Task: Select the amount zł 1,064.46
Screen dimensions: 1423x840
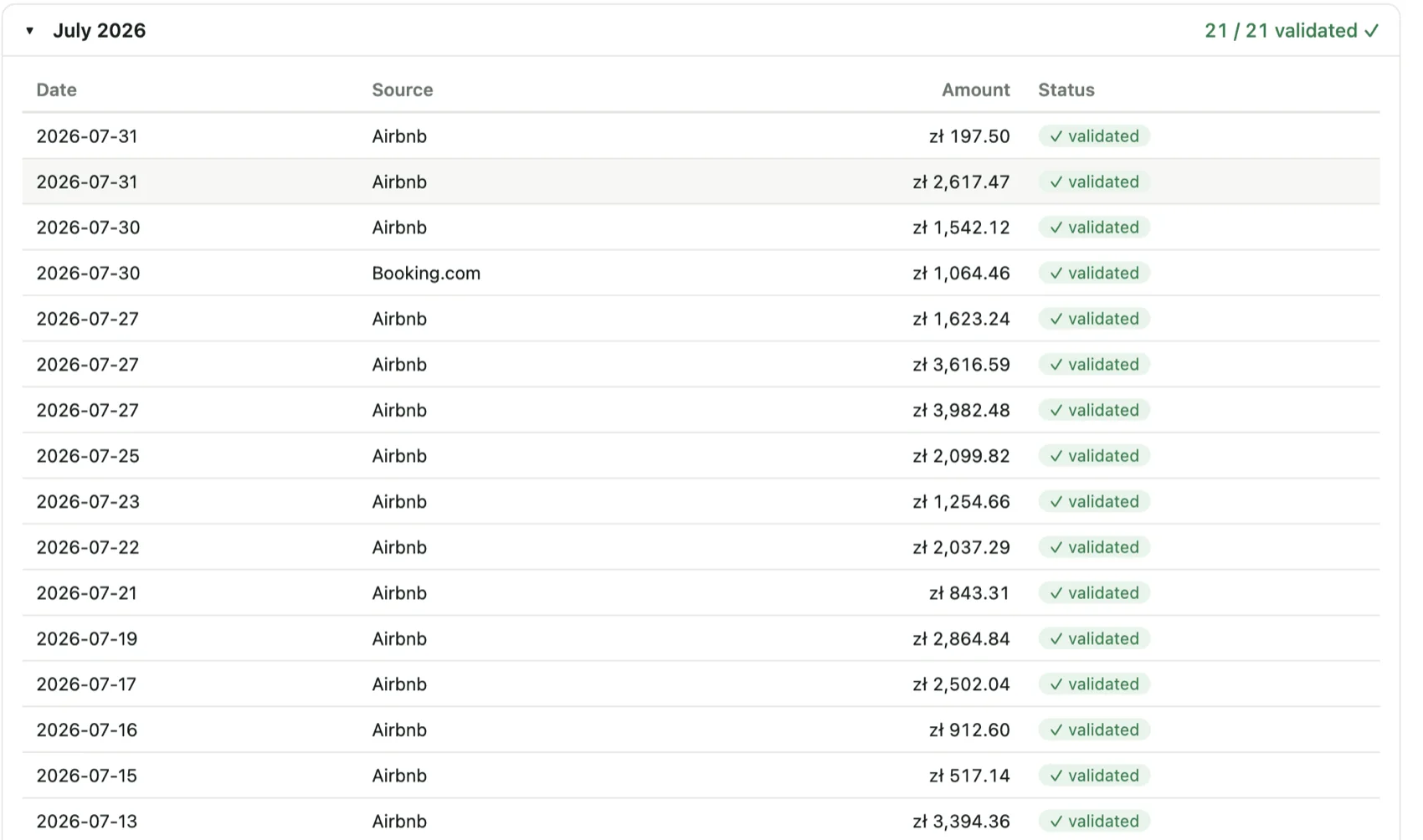Action: click(x=961, y=273)
